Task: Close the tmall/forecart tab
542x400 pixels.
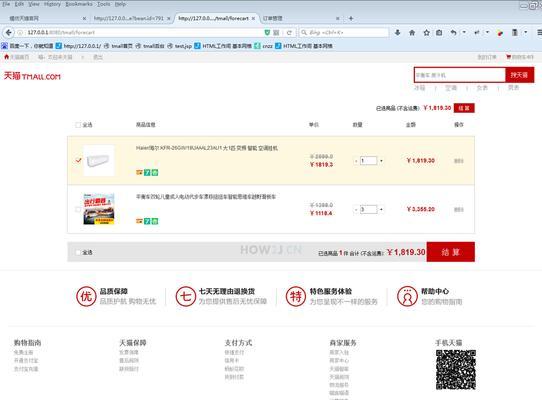Action: click(253, 18)
